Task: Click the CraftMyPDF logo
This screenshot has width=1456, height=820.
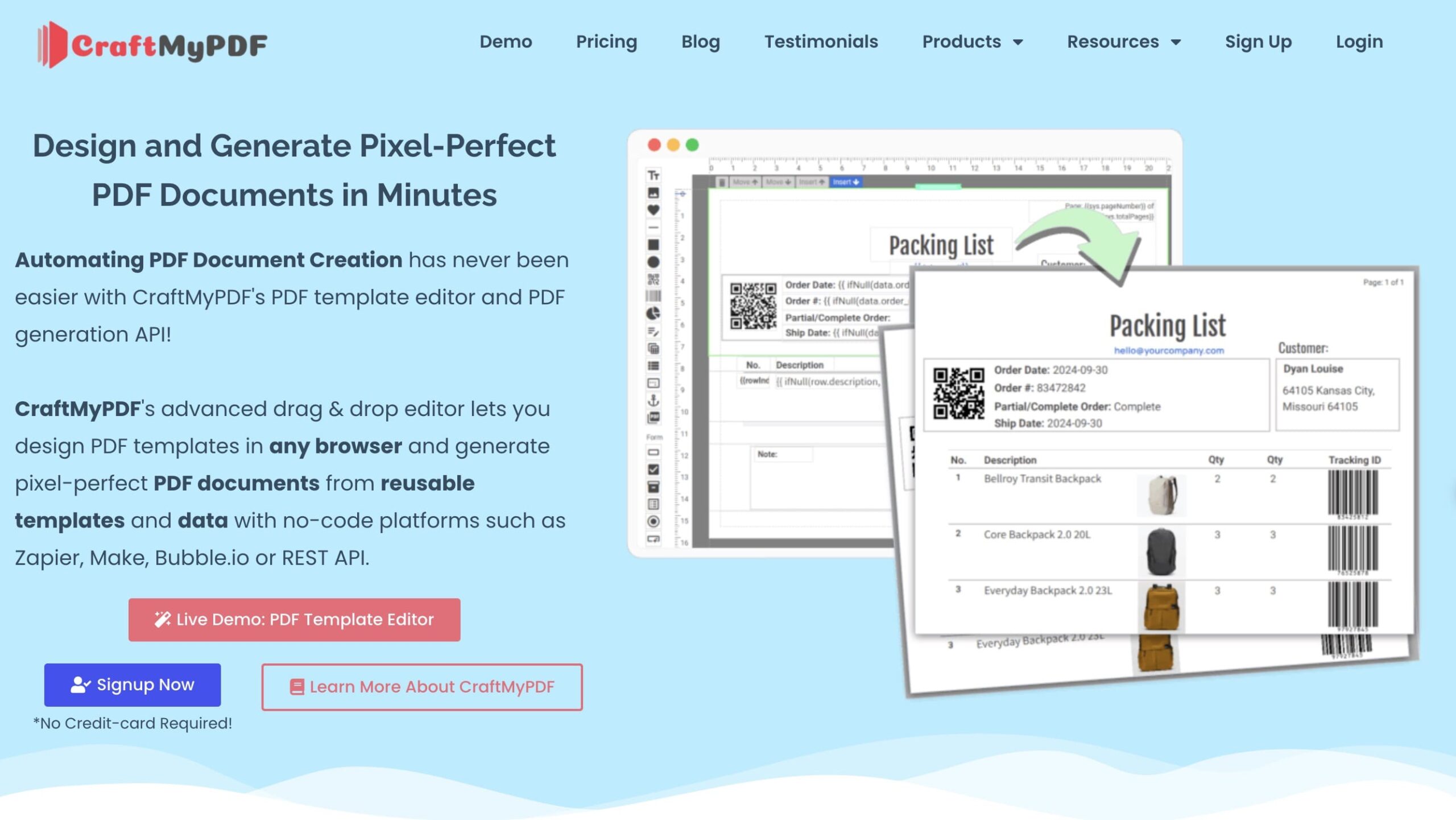Action: click(152, 44)
